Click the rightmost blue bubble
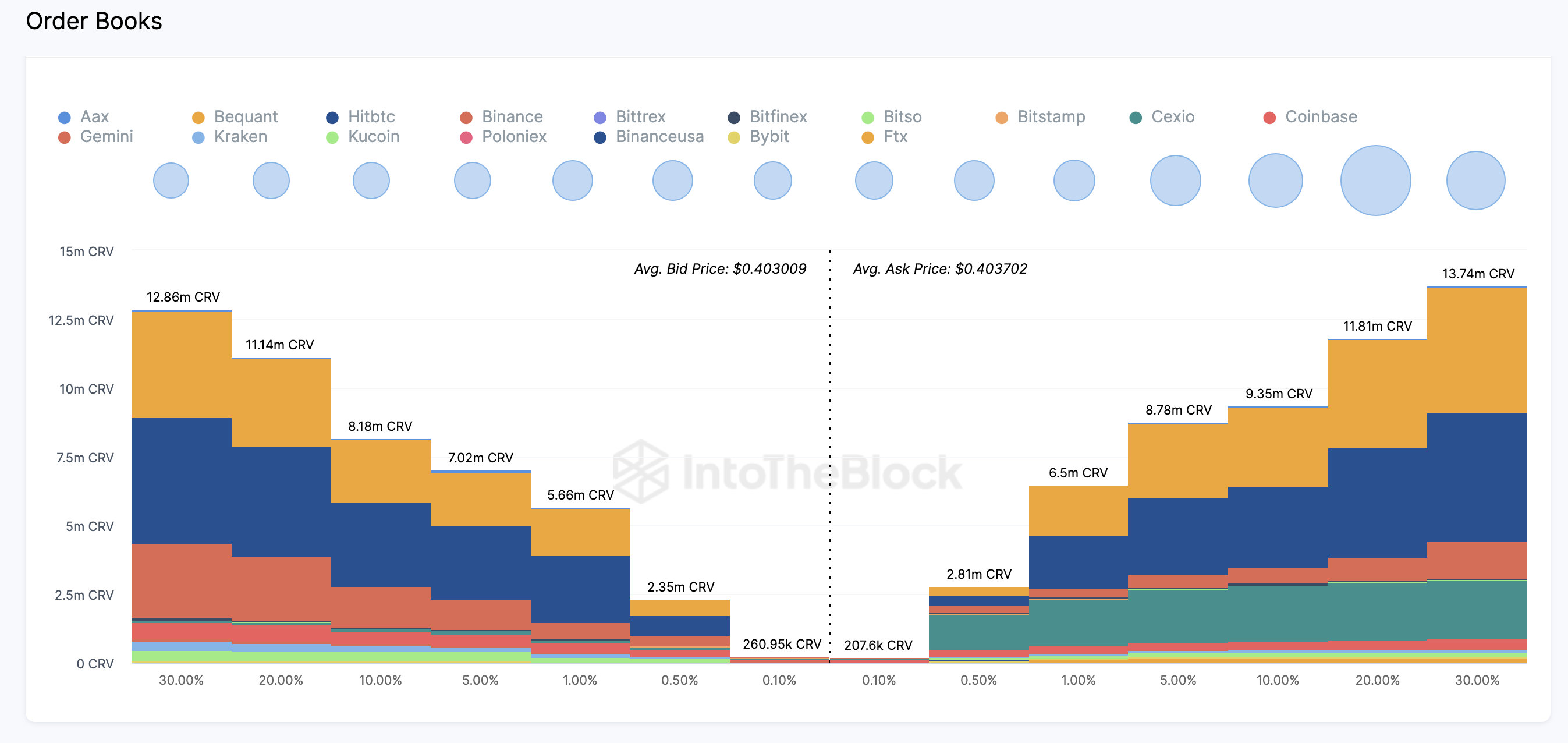This screenshot has height=743, width=1568. [1475, 181]
